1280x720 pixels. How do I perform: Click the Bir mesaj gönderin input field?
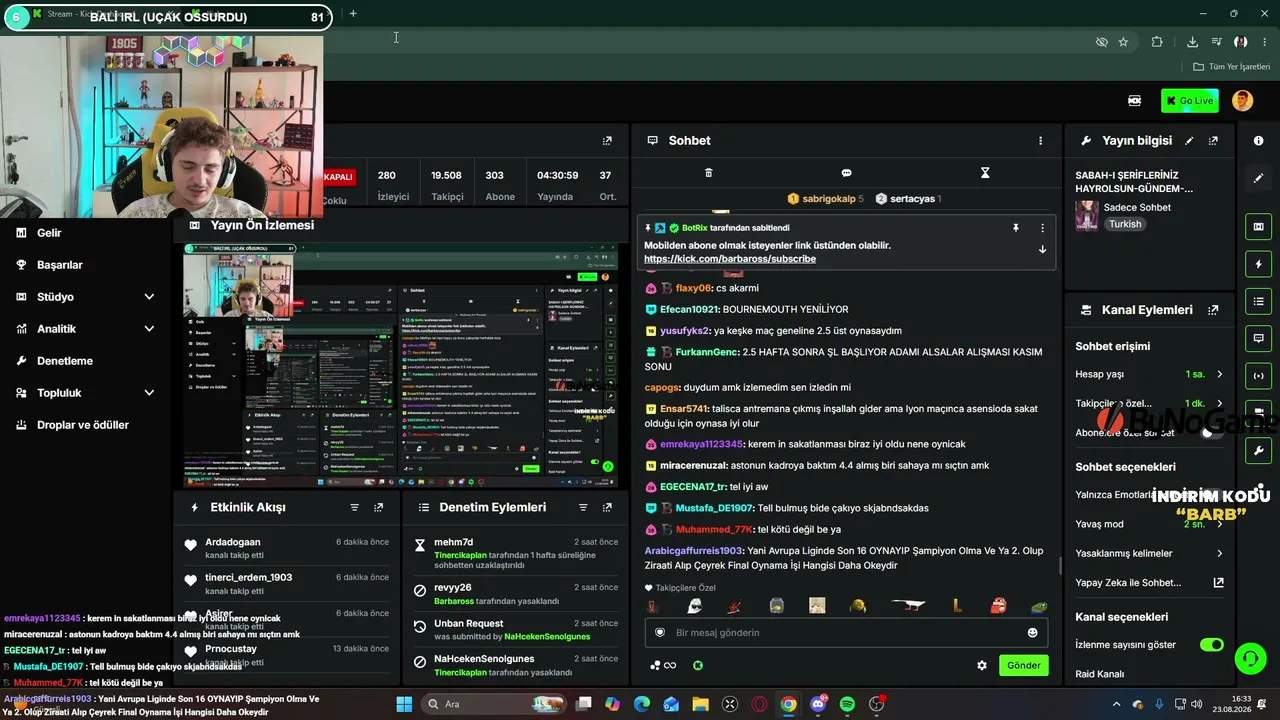[x=847, y=633]
